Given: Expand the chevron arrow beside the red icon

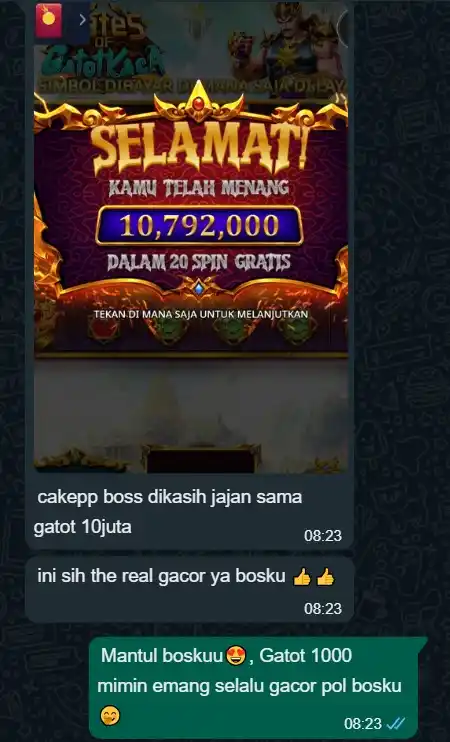Looking at the screenshot, I should tap(82, 20).
